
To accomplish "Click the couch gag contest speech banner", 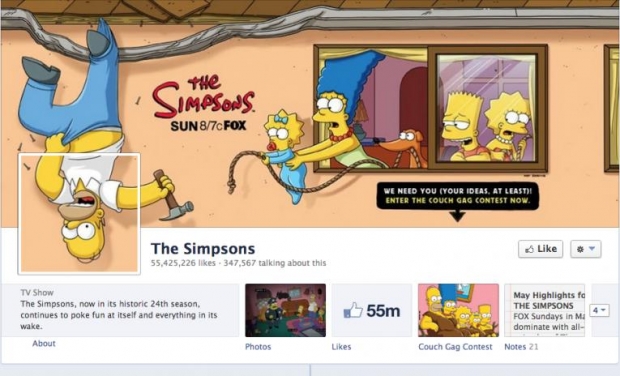I will [x=457, y=196].
